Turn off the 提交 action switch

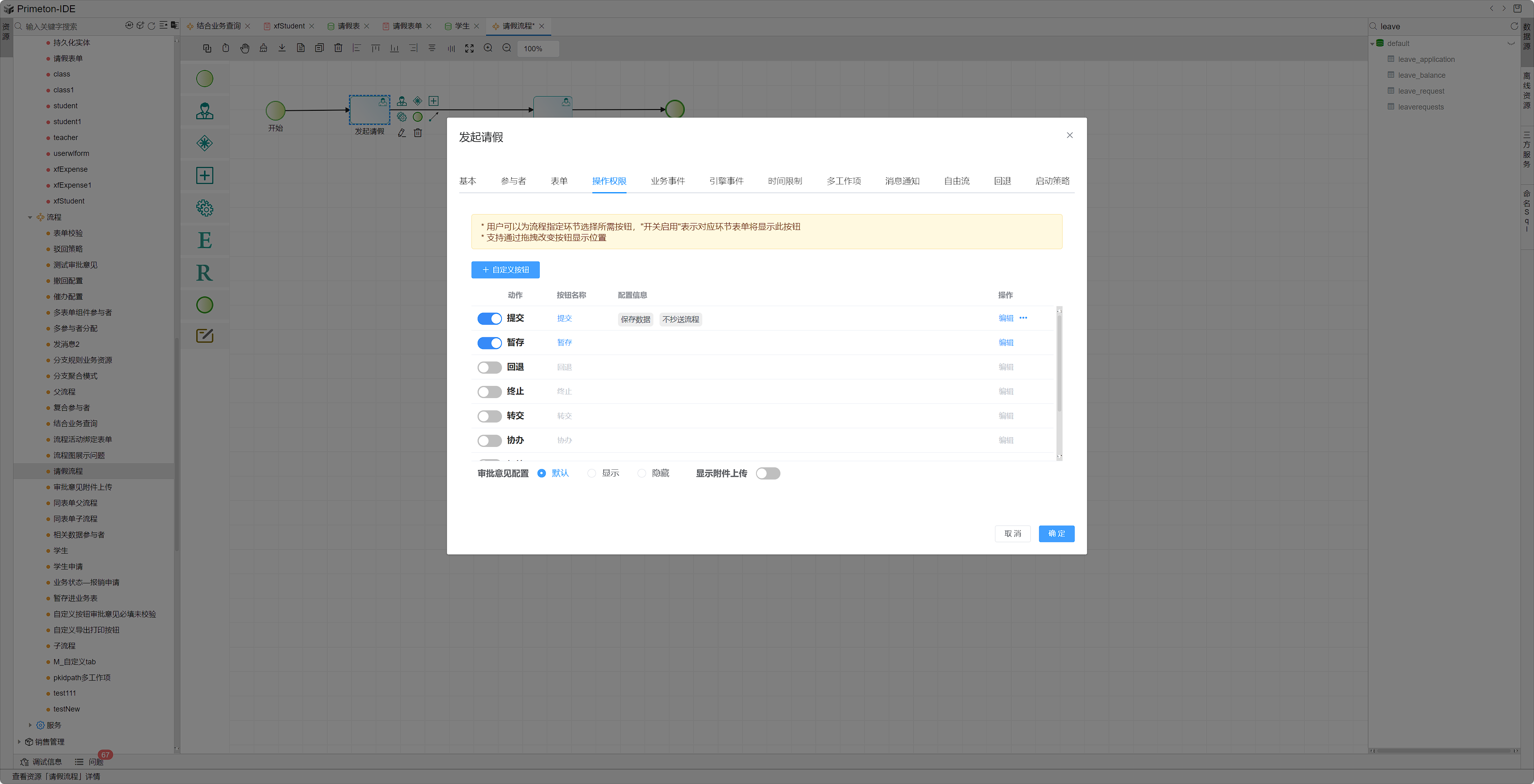pyautogui.click(x=489, y=318)
